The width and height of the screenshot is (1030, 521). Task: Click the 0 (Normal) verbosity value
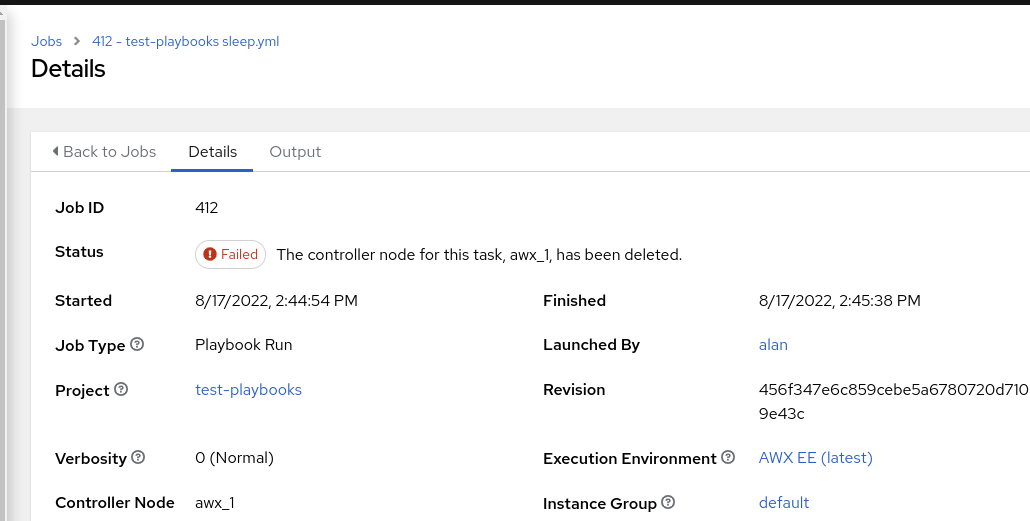[235, 458]
